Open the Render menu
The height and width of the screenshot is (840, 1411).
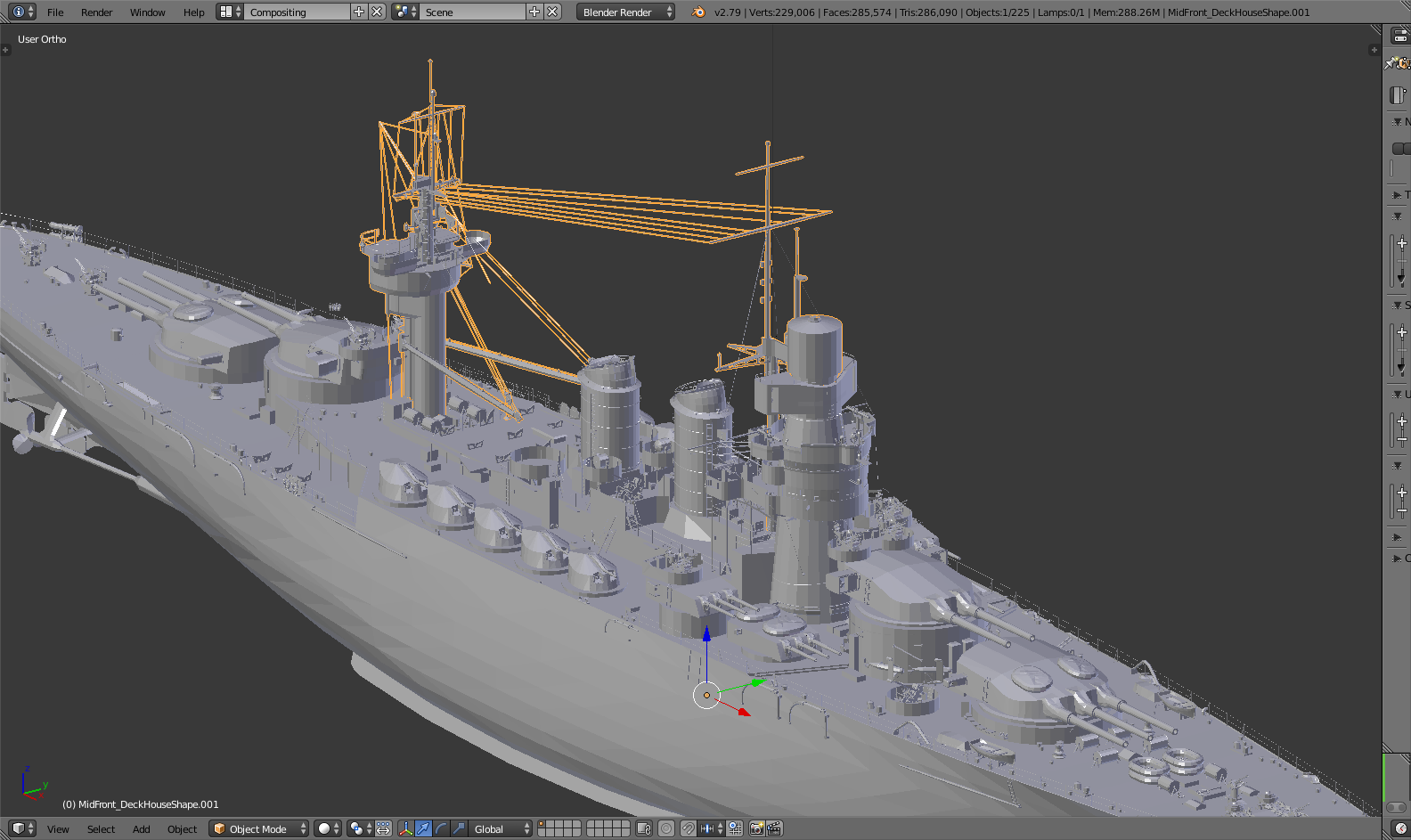point(96,12)
